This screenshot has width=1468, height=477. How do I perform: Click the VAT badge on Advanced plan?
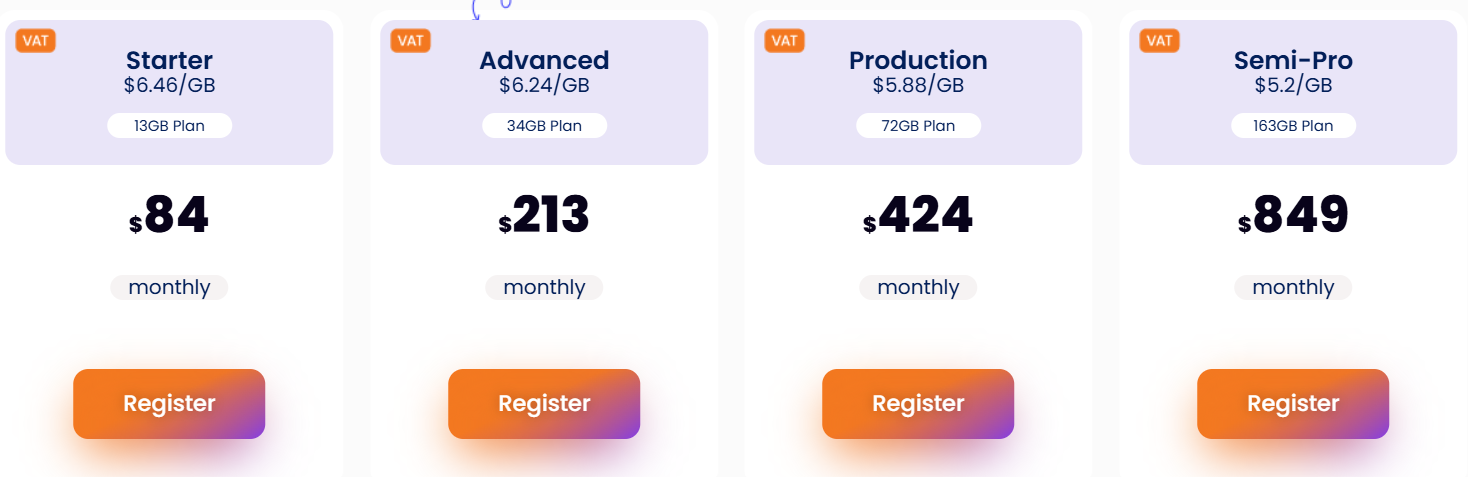(x=410, y=40)
